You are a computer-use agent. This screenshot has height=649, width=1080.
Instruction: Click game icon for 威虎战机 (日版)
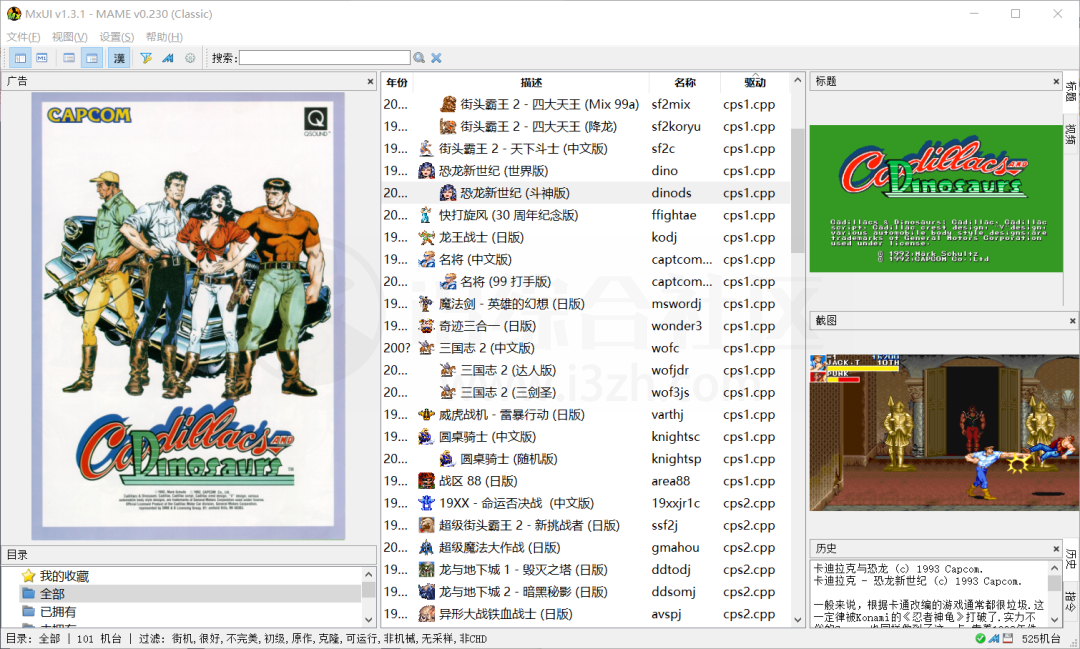click(426, 415)
